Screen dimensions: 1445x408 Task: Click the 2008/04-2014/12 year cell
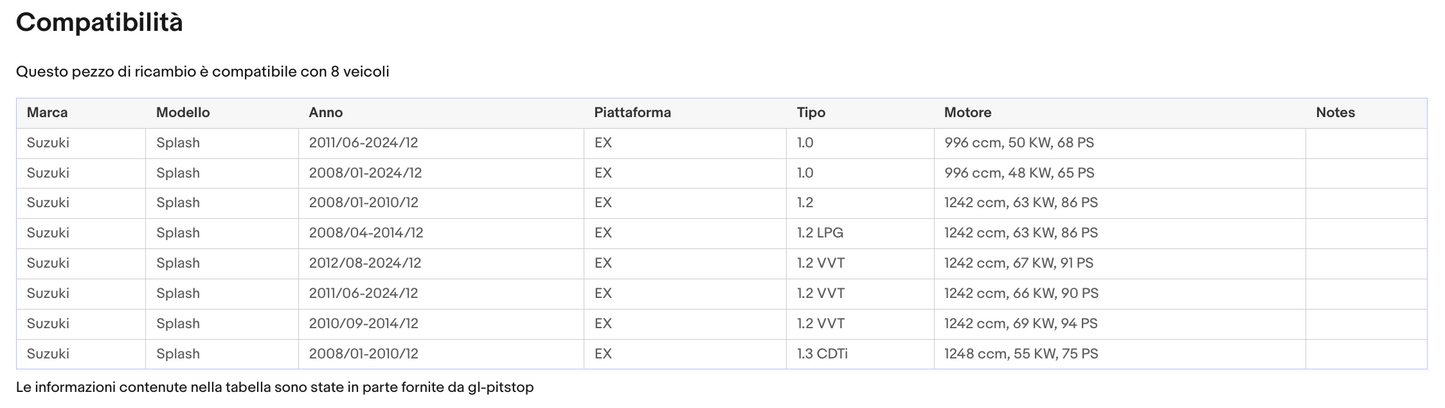366,233
